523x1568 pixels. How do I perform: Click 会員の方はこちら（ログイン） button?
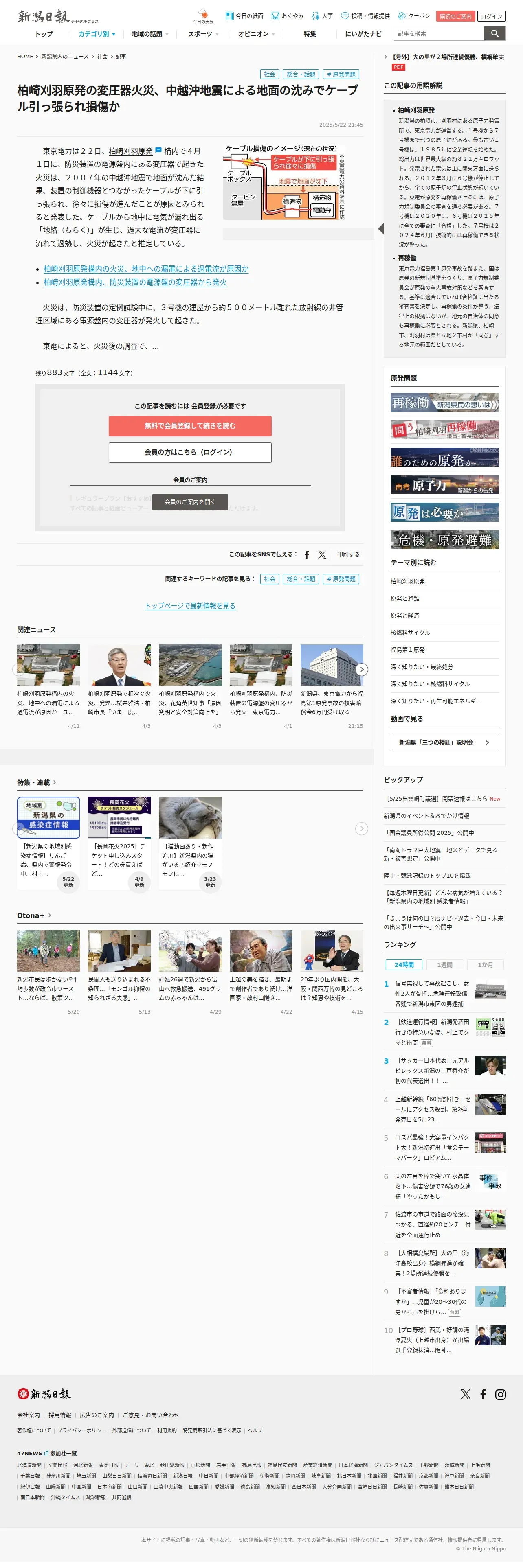pos(190,452)
